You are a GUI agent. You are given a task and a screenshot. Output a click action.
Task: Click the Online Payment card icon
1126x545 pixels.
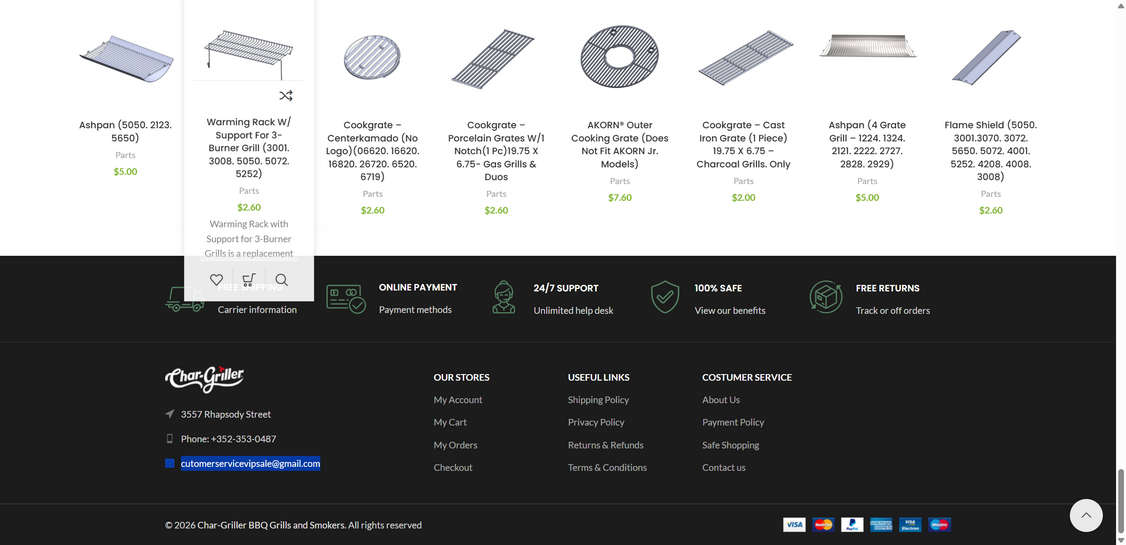[346, 298]
